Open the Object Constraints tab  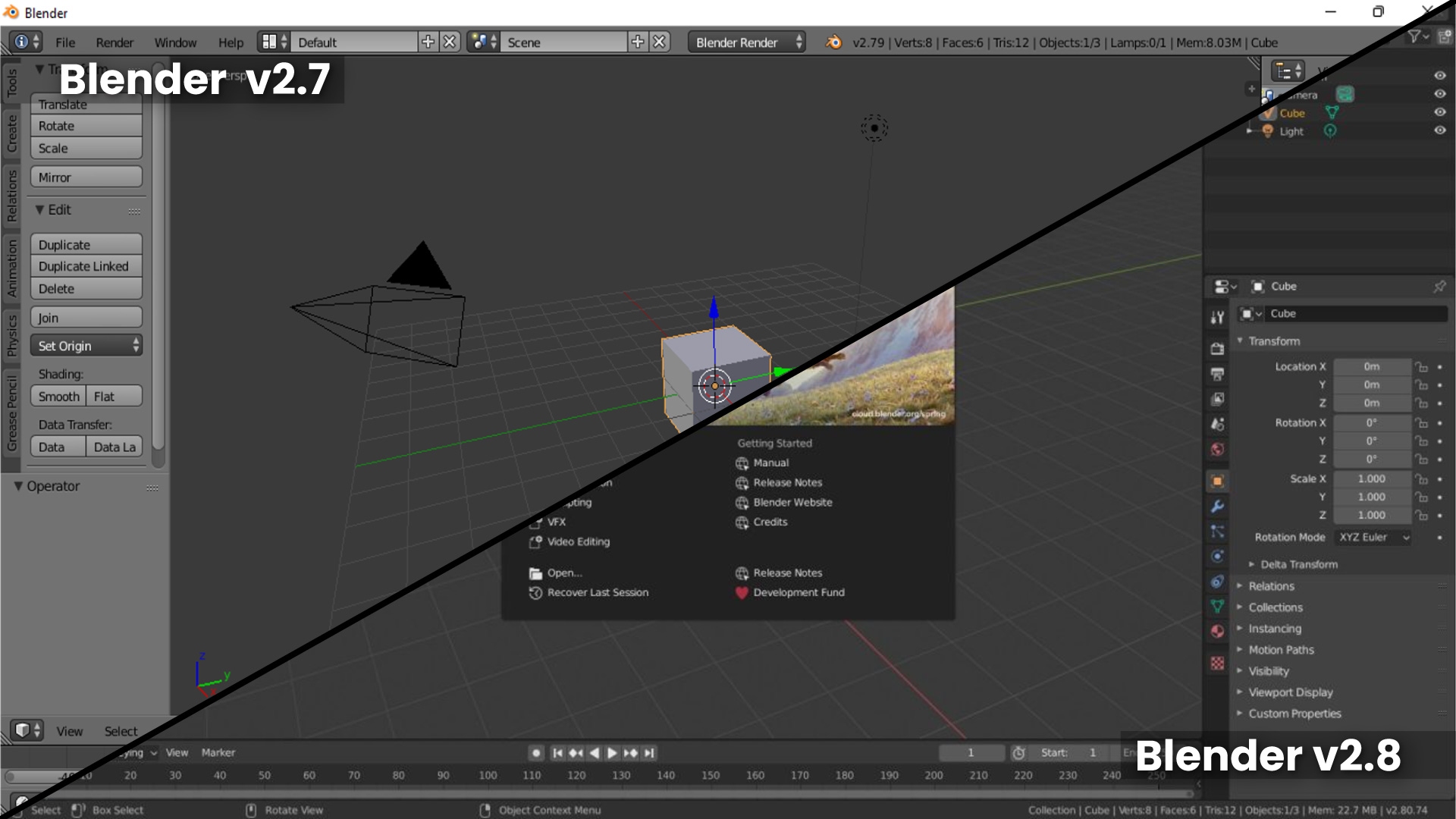click(1217, 582)
